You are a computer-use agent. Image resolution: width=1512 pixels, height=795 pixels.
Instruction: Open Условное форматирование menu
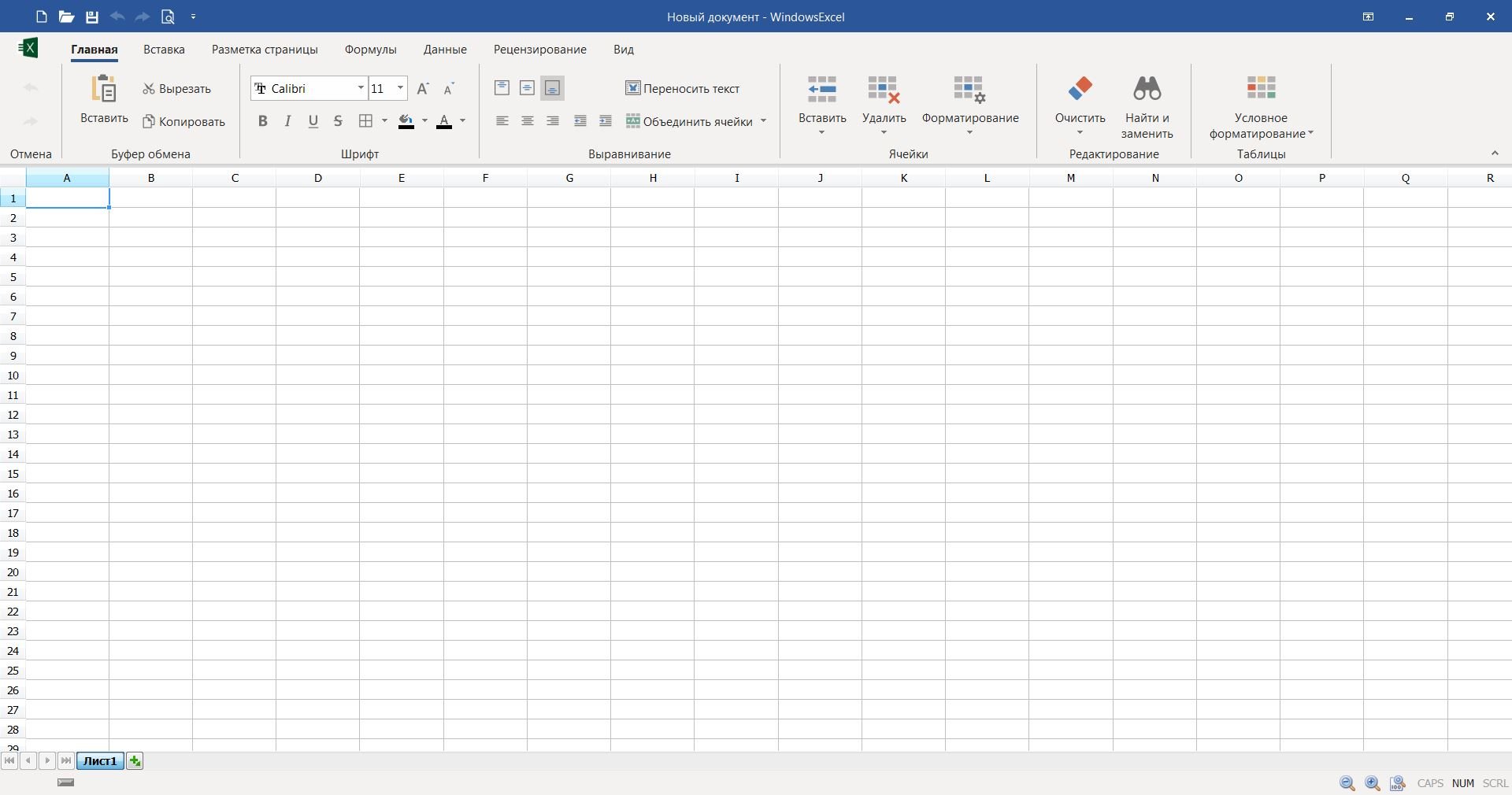tap(1261, 107)
